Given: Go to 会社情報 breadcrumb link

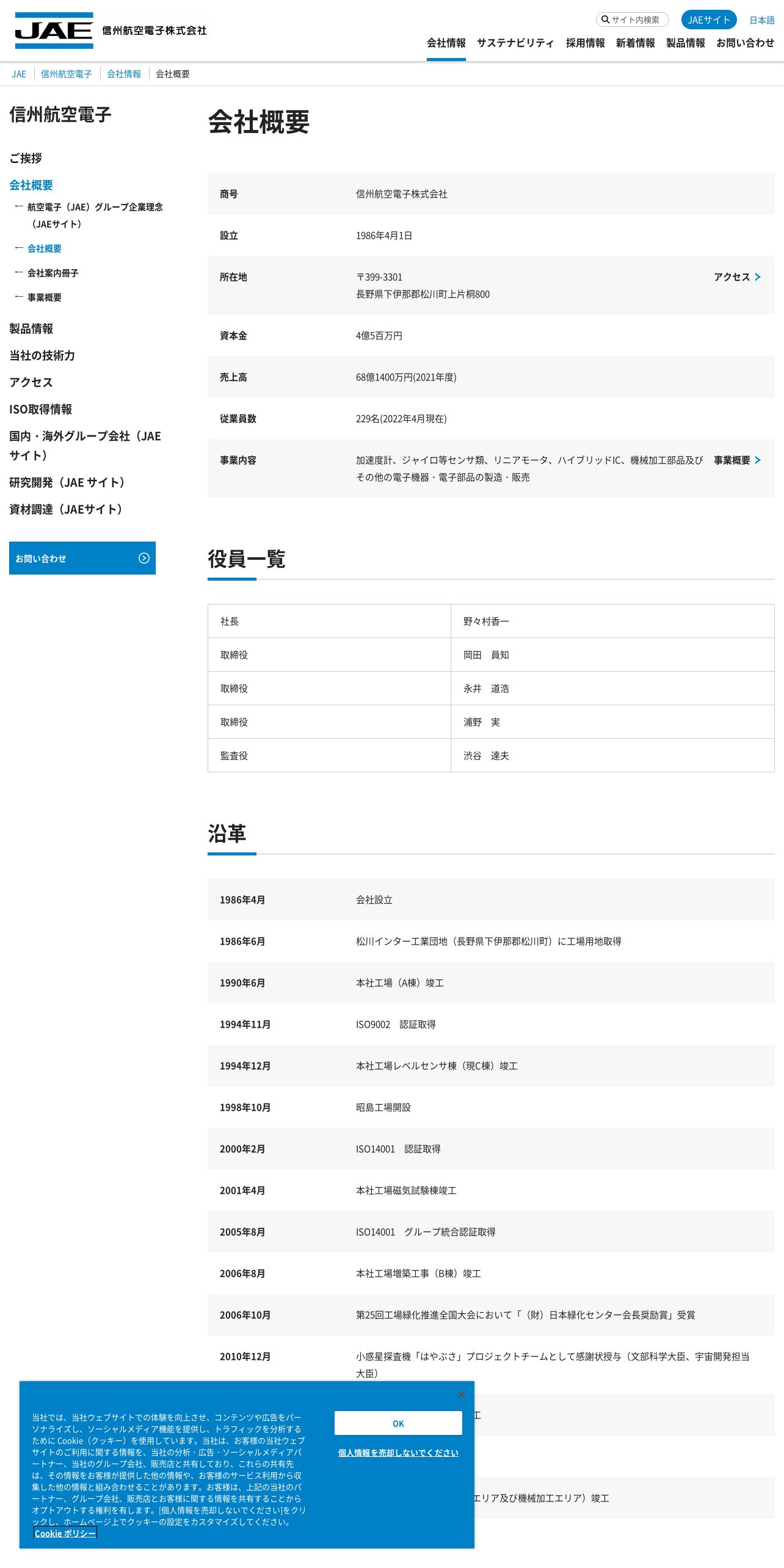Looking at the screenshot, I should [x=124, y=74].
